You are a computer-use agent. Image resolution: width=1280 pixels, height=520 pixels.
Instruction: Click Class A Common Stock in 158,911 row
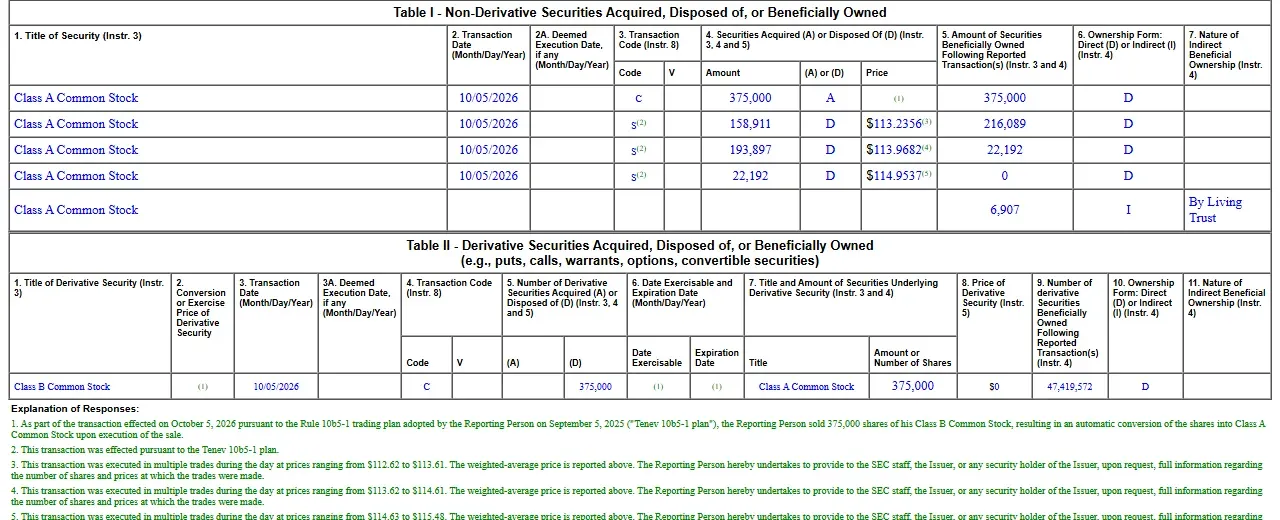(76, 124)
